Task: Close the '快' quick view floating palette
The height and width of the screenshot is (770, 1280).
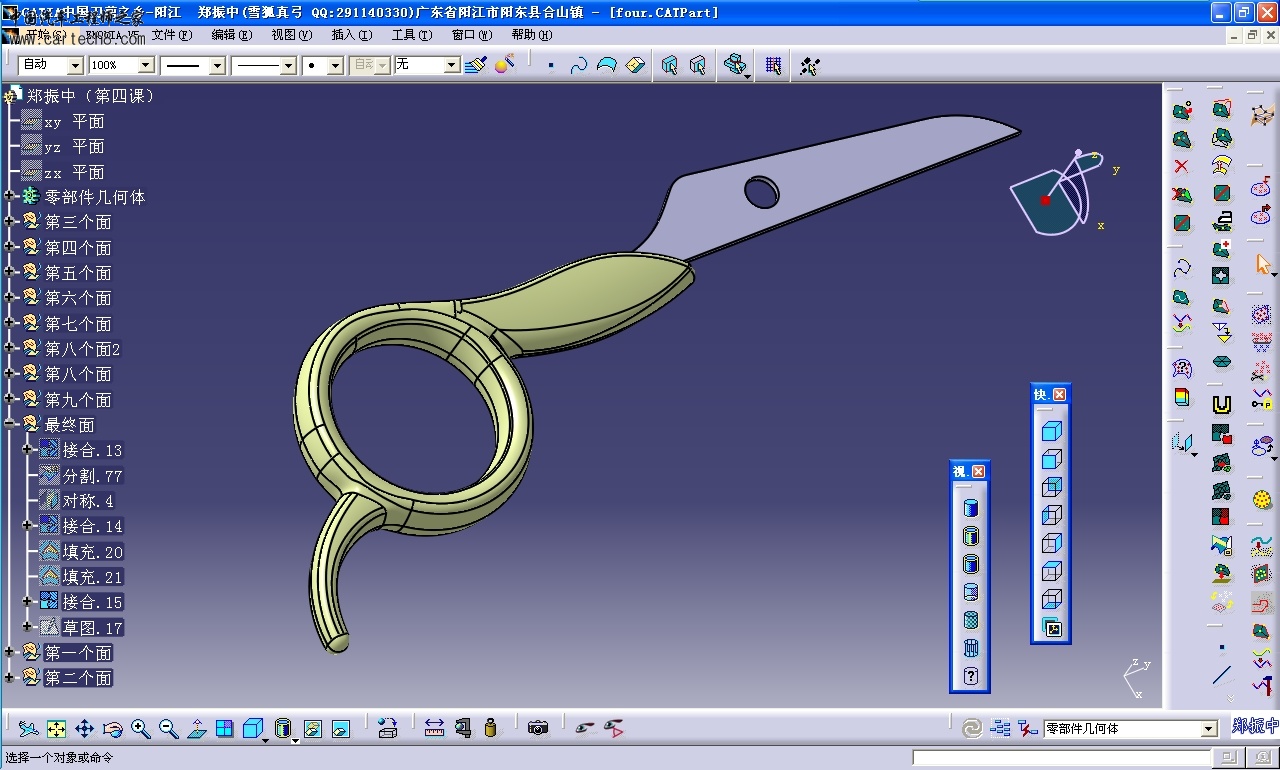Action: point(1060,395)
